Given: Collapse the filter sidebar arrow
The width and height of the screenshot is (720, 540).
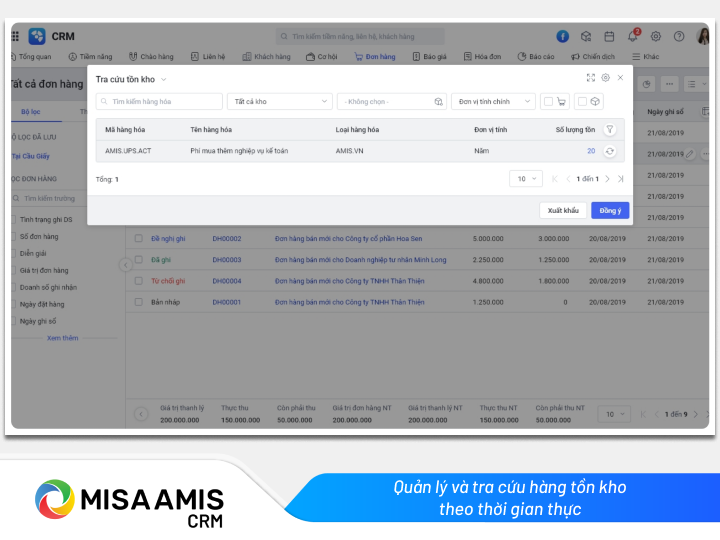Looking at the screenshot, I should [125, 264].
